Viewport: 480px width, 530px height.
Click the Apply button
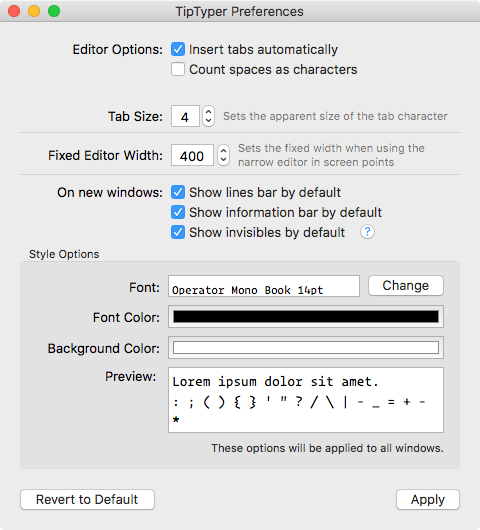coord(428,499)
